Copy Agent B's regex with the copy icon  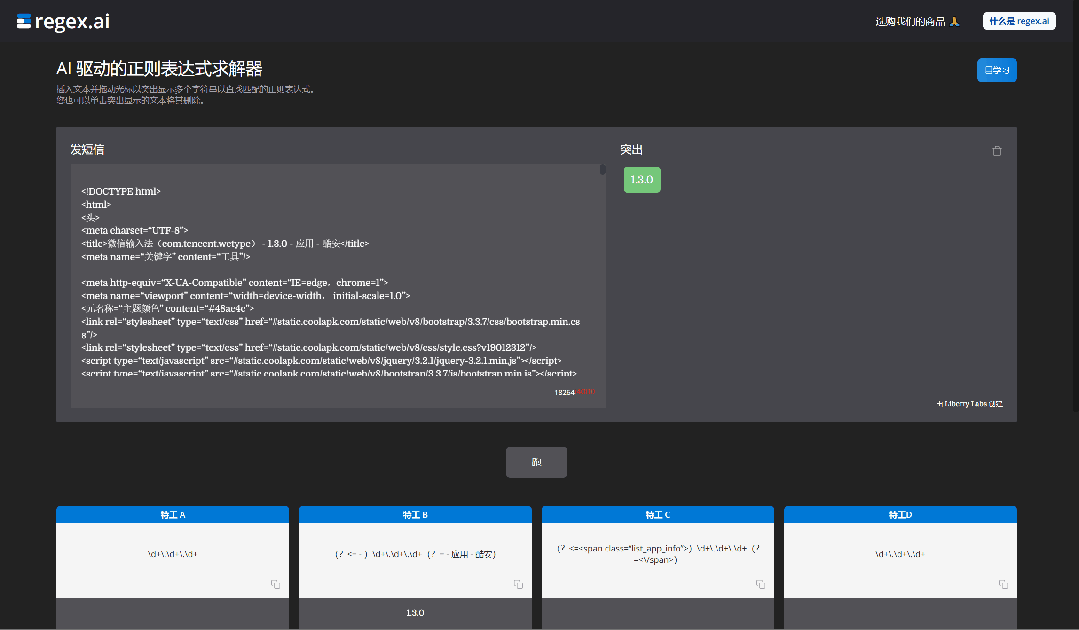[518, 584]
